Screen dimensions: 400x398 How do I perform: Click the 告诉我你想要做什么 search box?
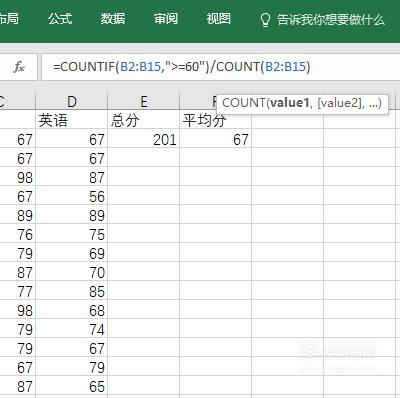[331, 20]
